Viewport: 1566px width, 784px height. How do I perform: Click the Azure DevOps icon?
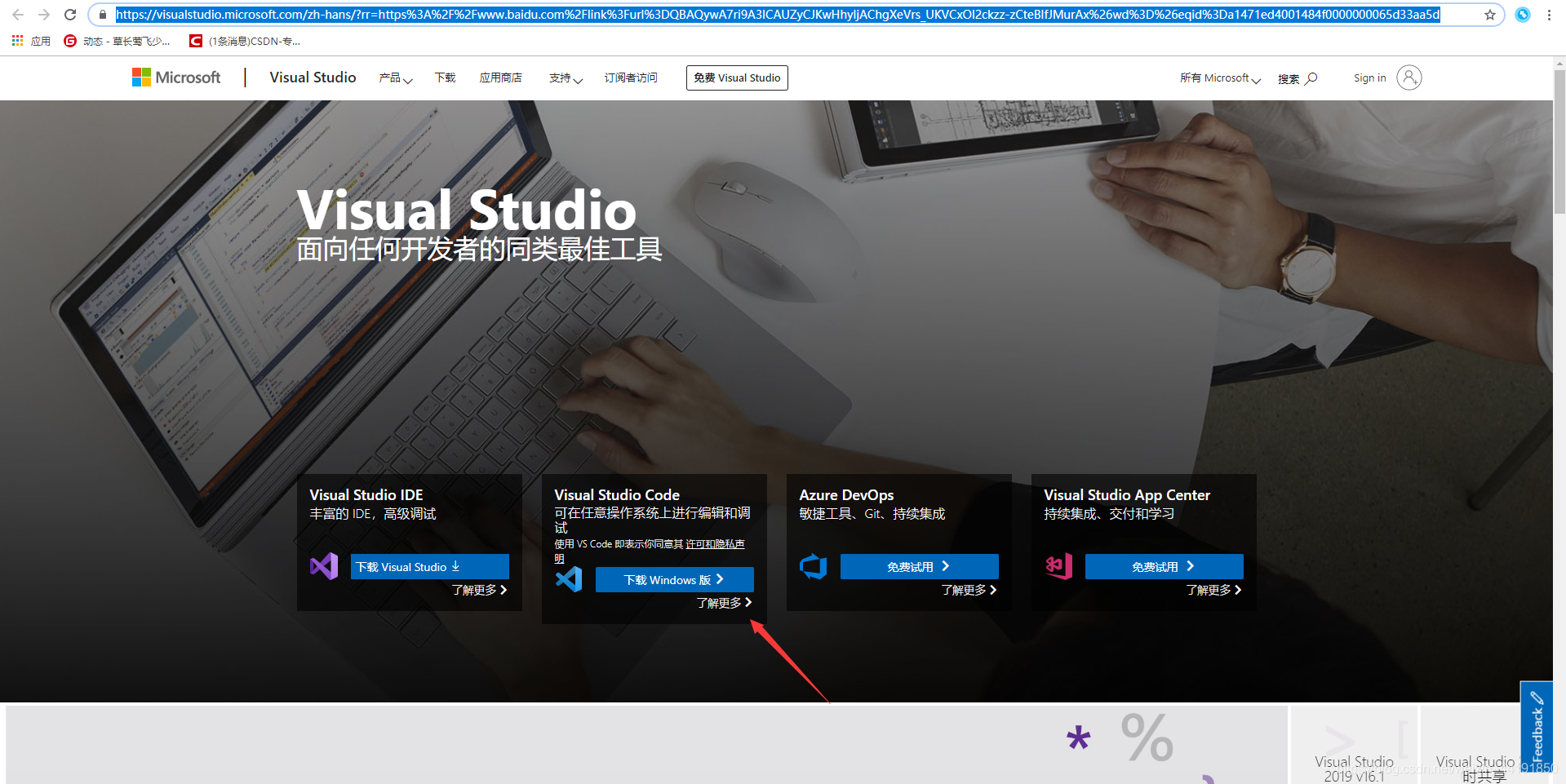click(x=814, y=566)
